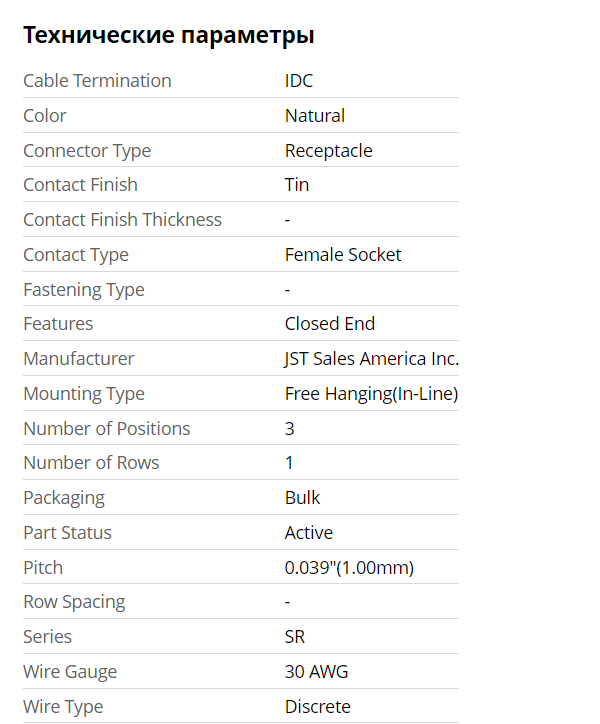The height and width of the screenshot is (724, 600).
Task: Click the Natural color value
Action: [315, 116]
